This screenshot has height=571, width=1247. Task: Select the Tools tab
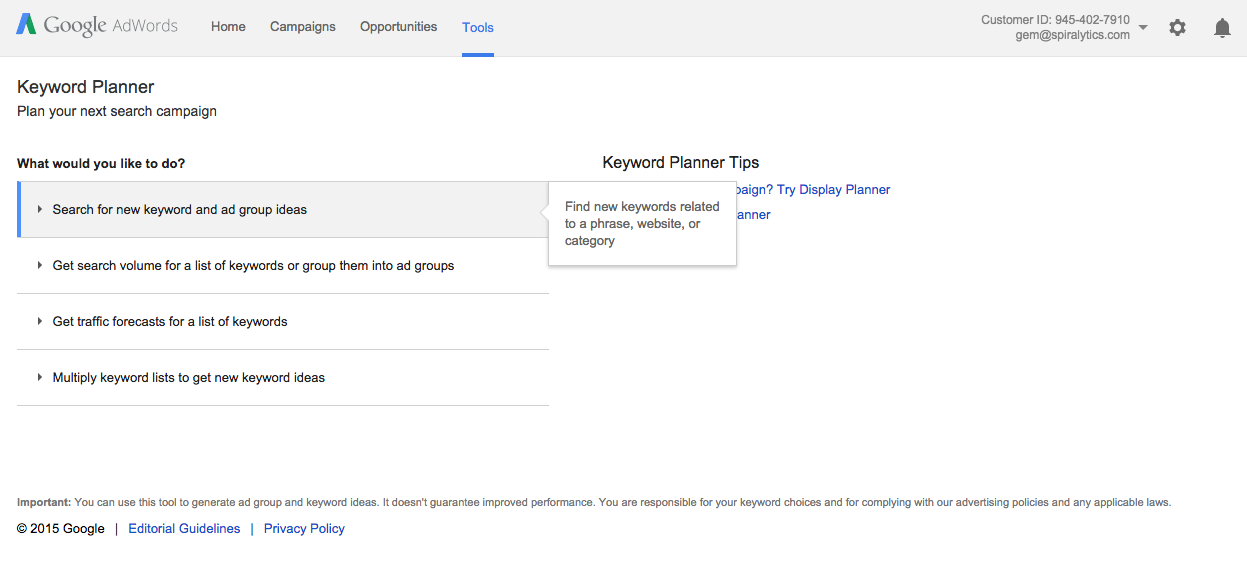[x=478, y=28]
